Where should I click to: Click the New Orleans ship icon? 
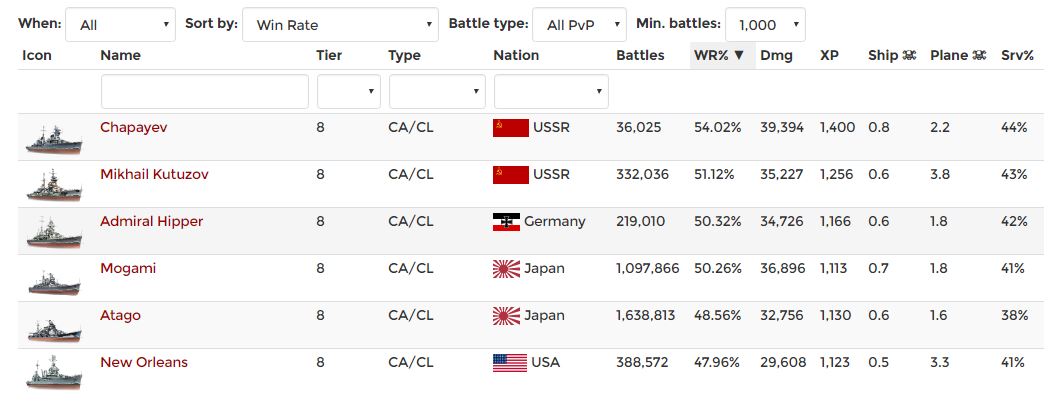click(46, 374)
